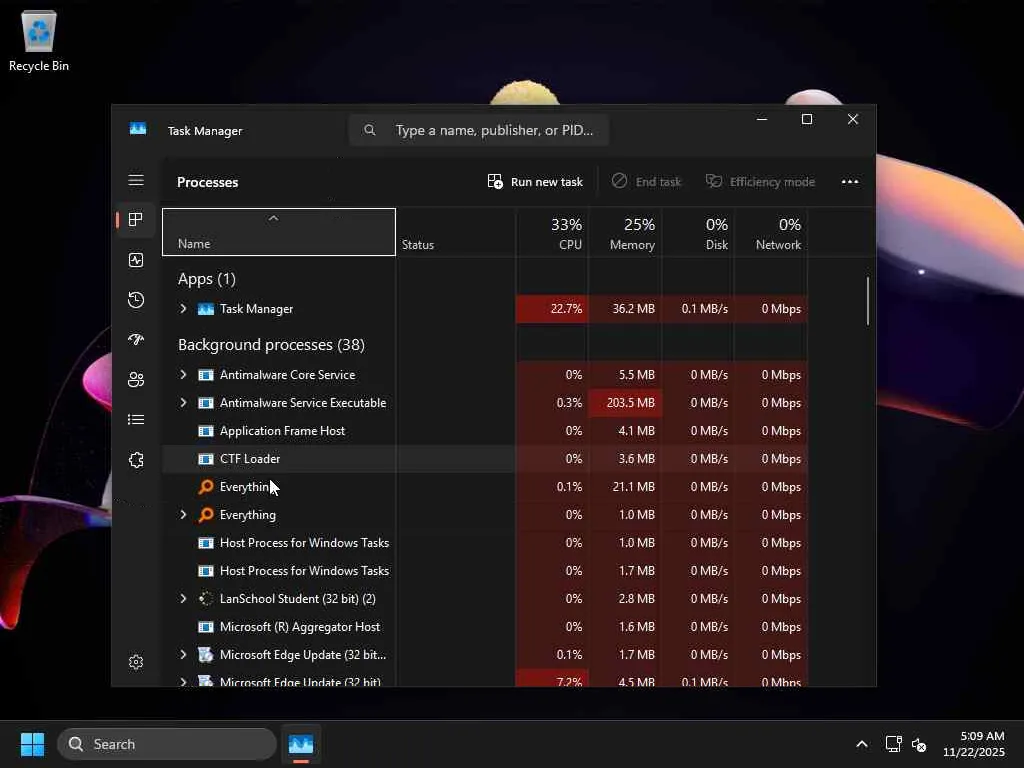
Task: Open the Details sidebar icon
Action: [x=136, y=419]
